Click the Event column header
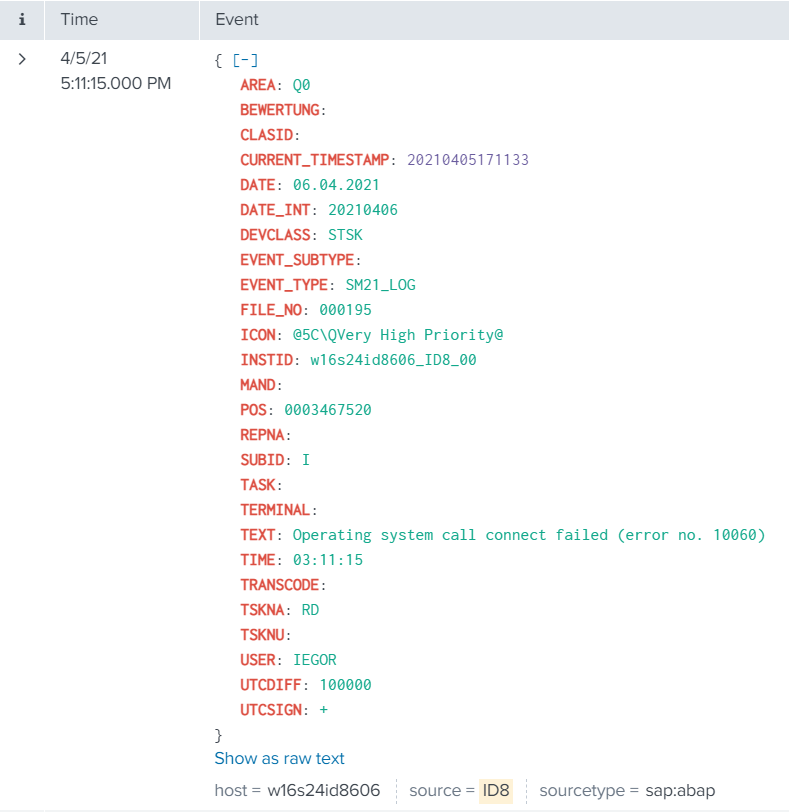This screenshot has height=812, width=789. pos(237,19)
